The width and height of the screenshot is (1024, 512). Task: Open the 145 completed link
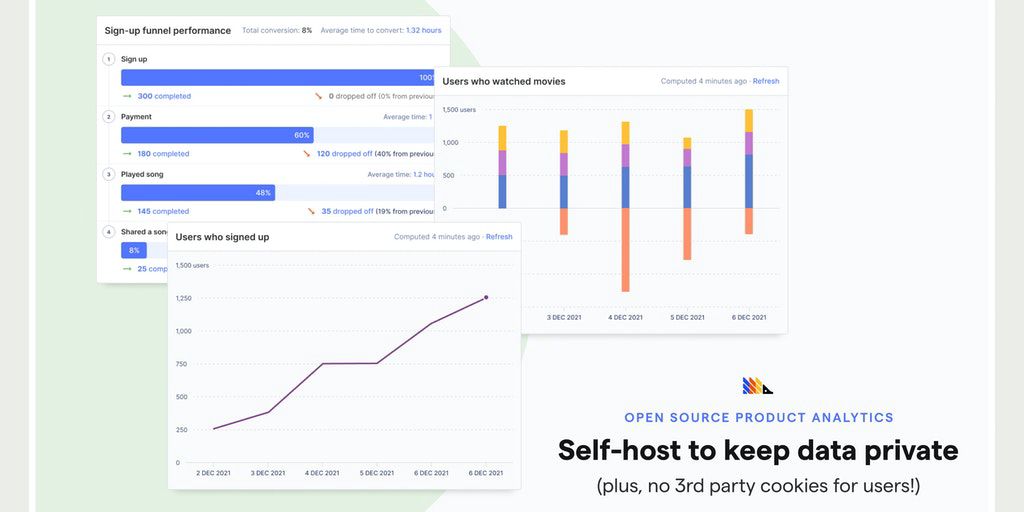click(163, 212)
